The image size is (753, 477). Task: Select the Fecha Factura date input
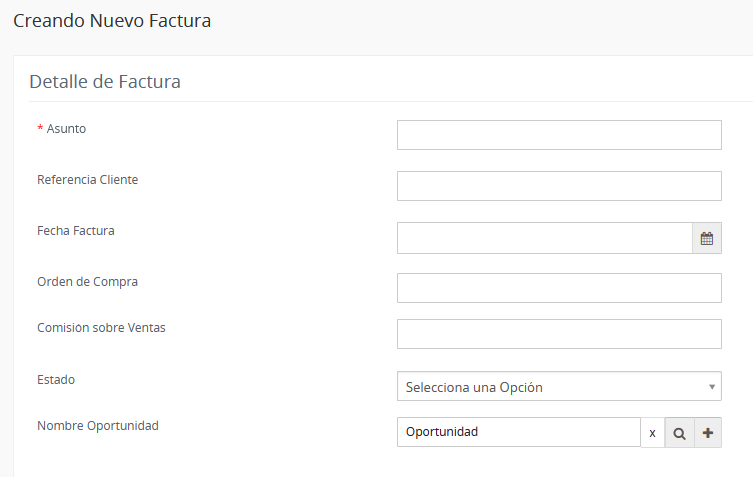(x=545, y=238)
